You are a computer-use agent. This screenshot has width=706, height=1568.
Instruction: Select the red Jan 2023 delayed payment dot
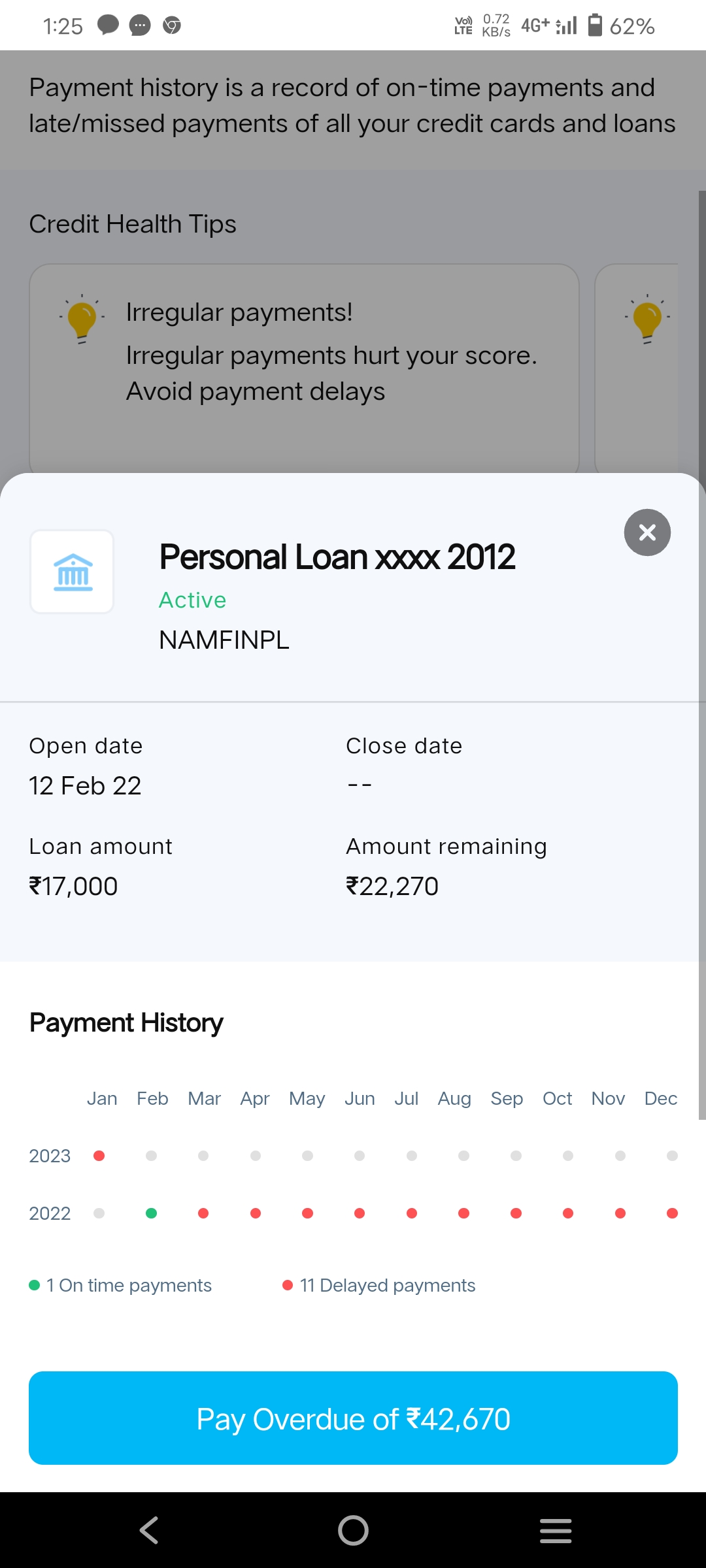click(99, 1156)
